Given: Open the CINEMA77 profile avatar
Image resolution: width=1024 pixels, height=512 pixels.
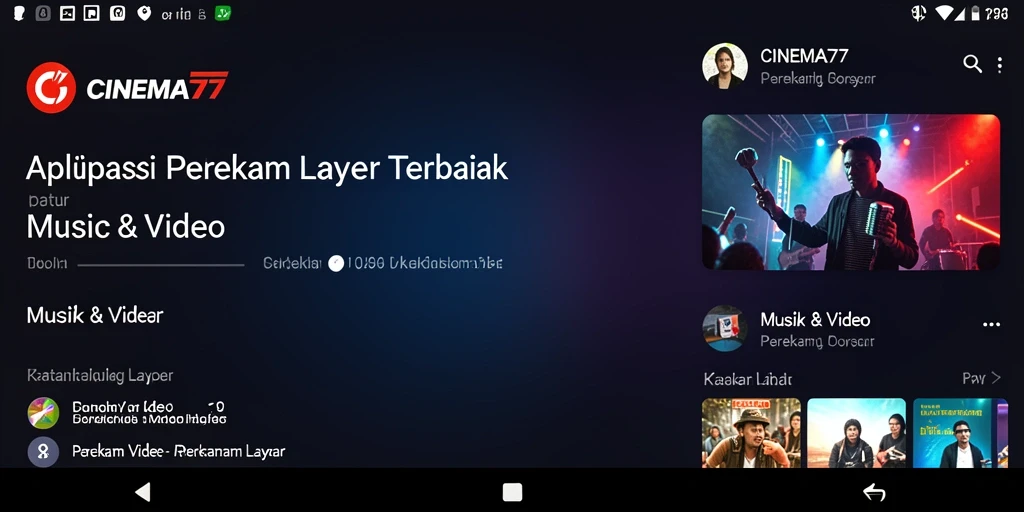Looking at the screenshot, I should 724,66.
